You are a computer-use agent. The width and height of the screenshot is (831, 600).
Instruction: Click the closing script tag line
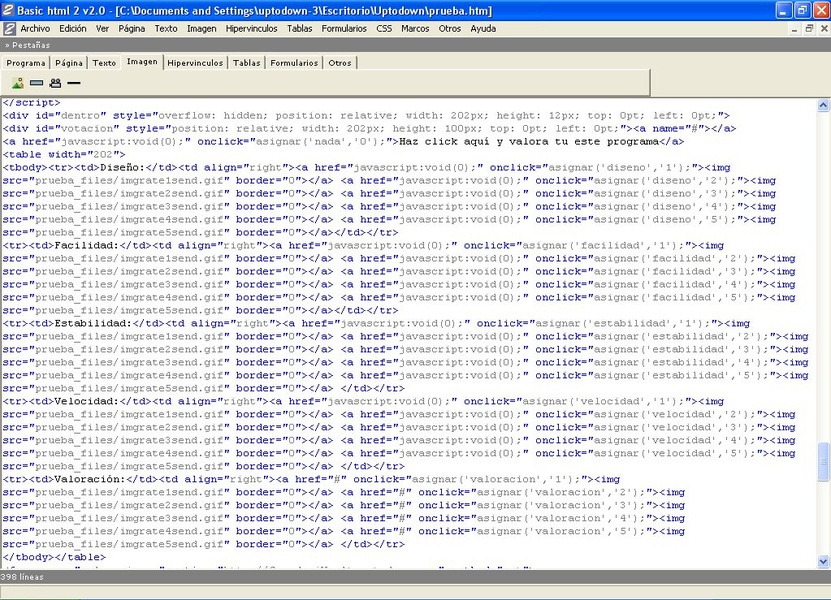coord(31,102)
